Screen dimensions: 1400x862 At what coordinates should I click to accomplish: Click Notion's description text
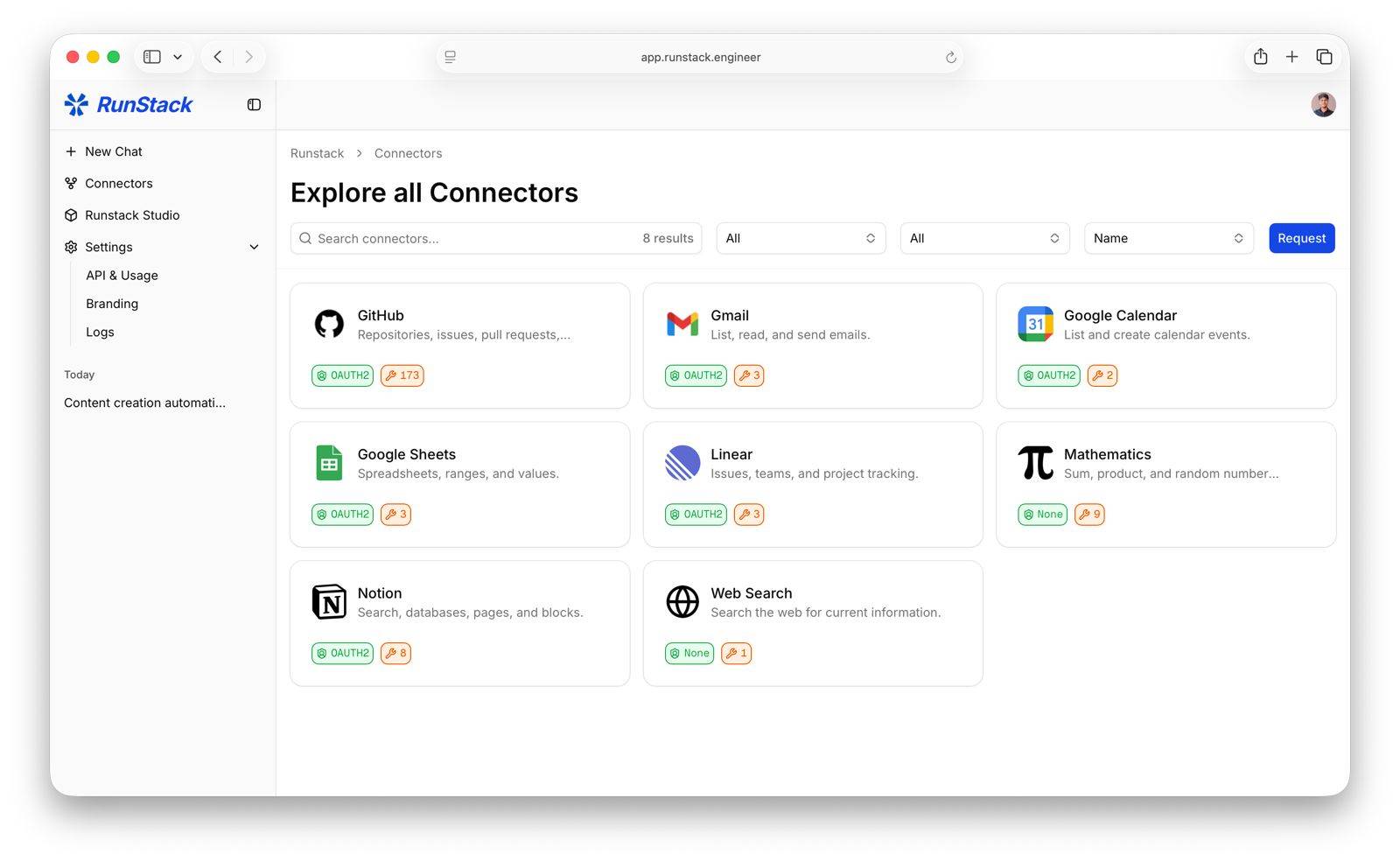click(470, 613)
